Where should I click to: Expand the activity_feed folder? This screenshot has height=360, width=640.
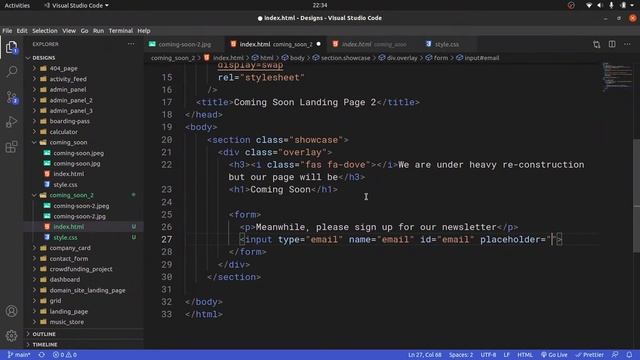[68, 79]
